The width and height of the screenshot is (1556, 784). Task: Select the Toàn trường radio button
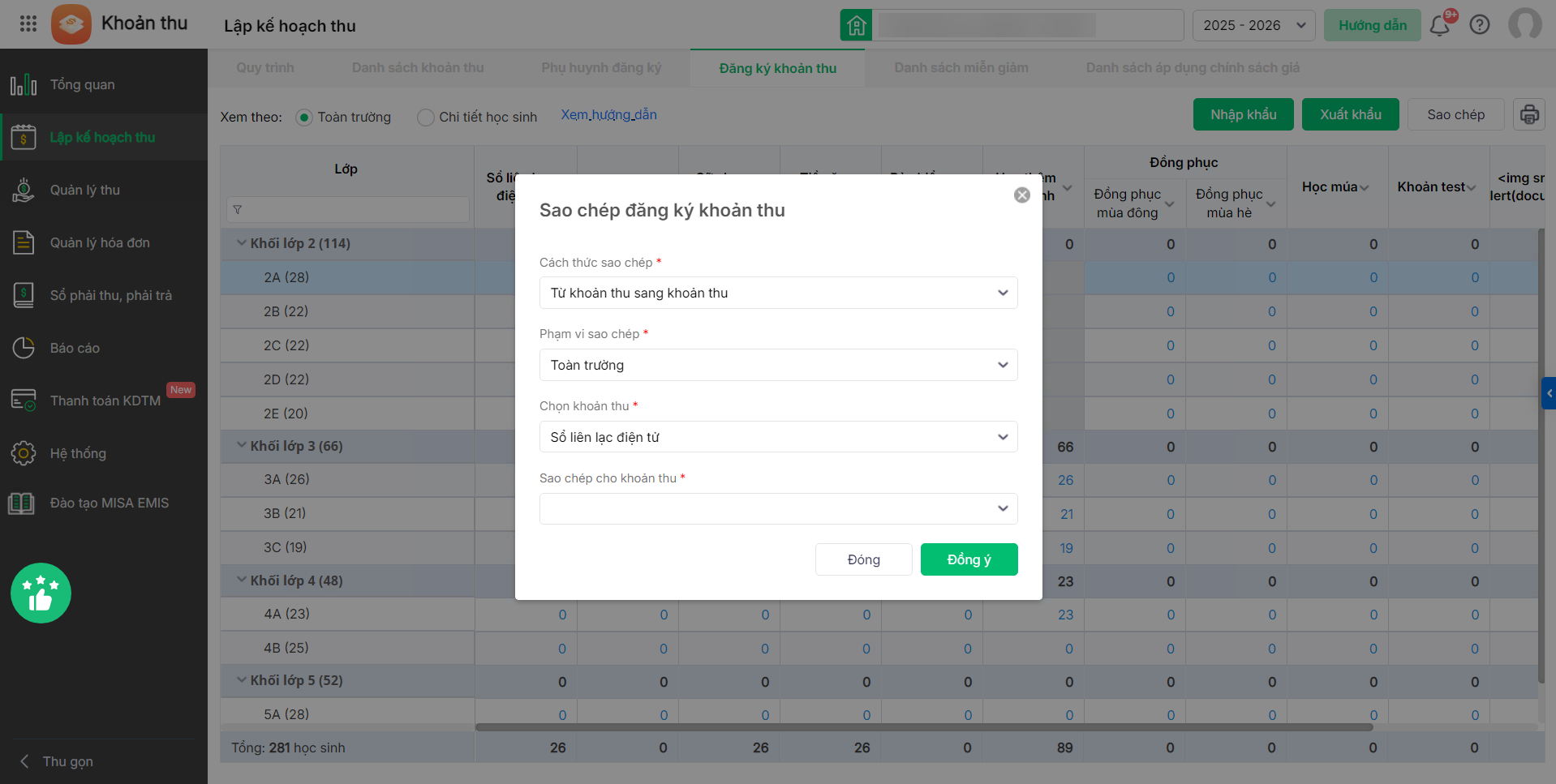point(304,118)
